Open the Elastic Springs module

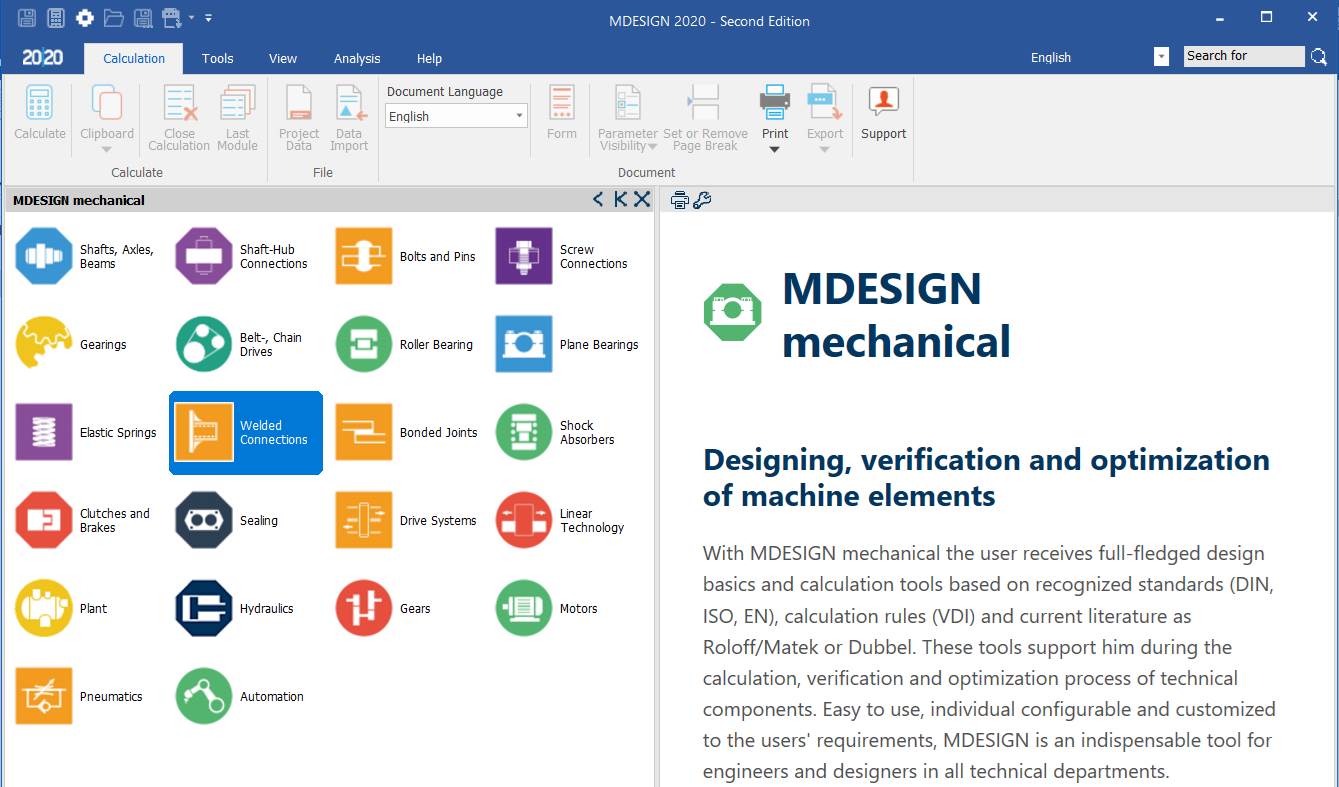(86, 432)
